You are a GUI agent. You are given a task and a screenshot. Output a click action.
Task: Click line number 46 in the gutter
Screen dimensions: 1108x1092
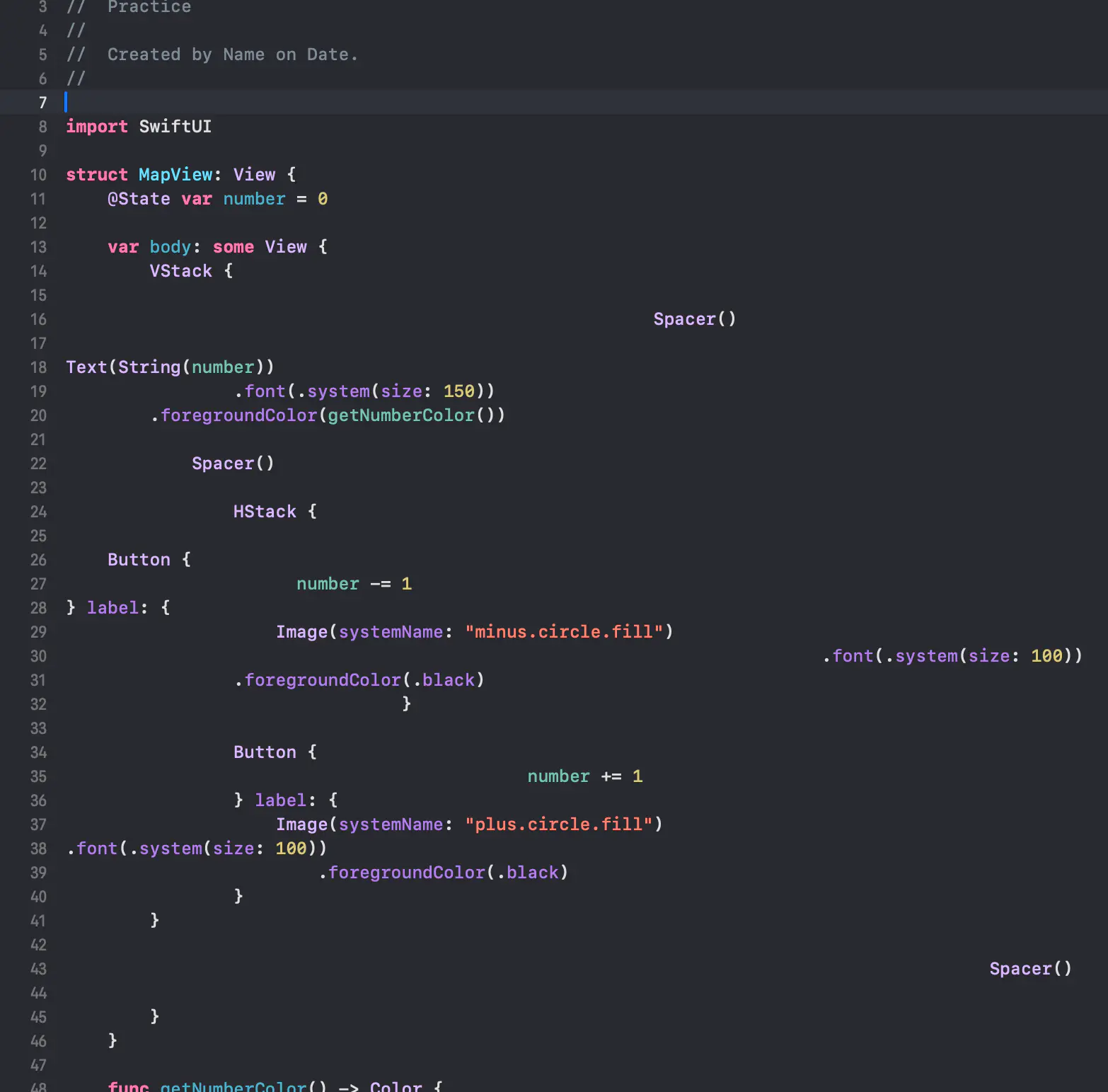click(x=38, y=1041)
